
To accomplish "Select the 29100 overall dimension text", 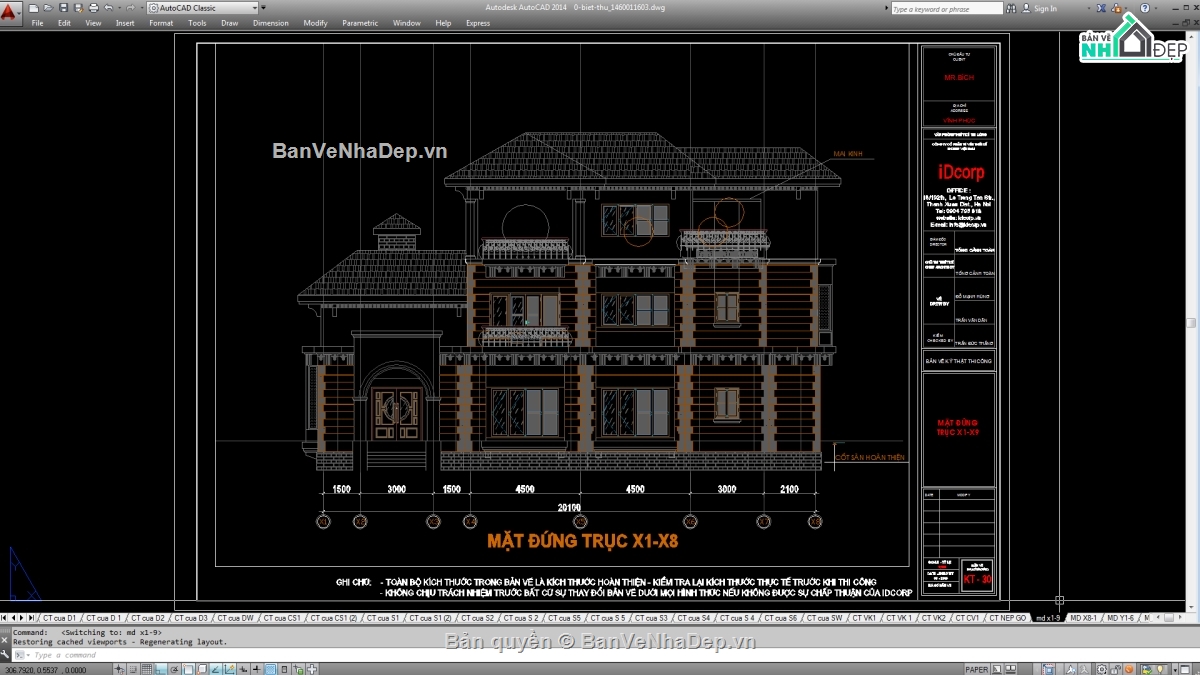I will [570, 508].
